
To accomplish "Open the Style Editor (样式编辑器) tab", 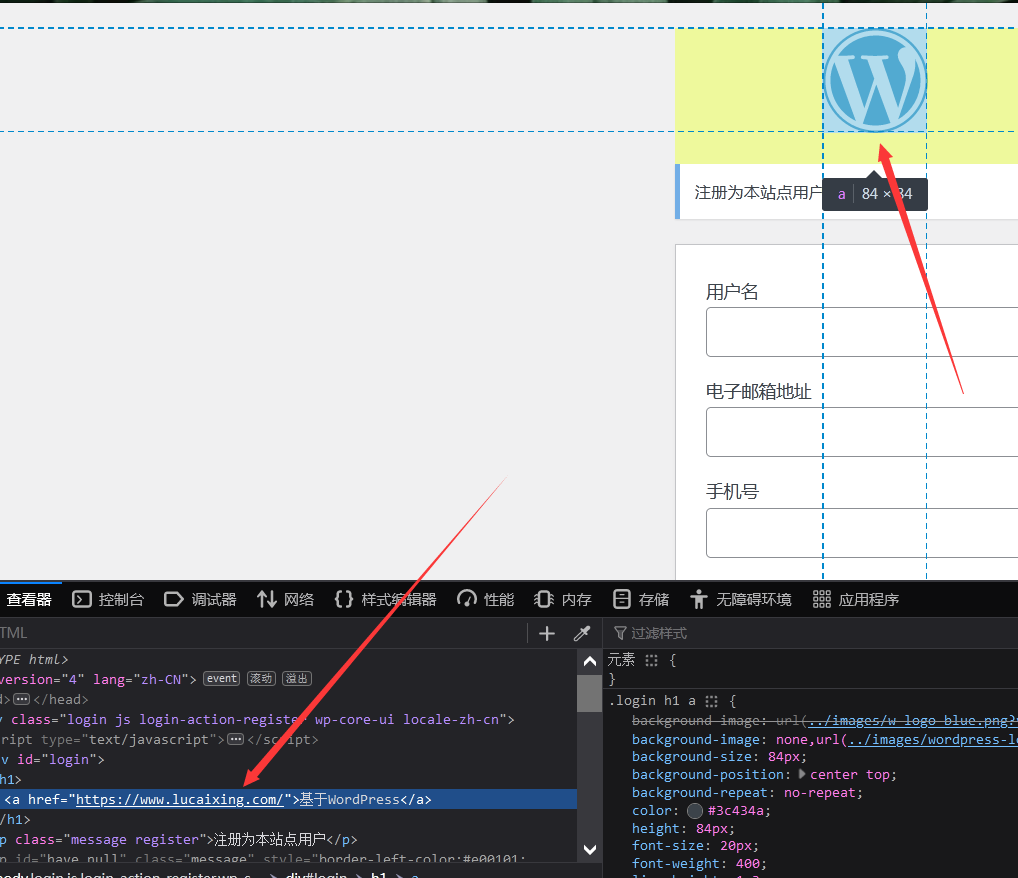I will [x=386, y=599].
